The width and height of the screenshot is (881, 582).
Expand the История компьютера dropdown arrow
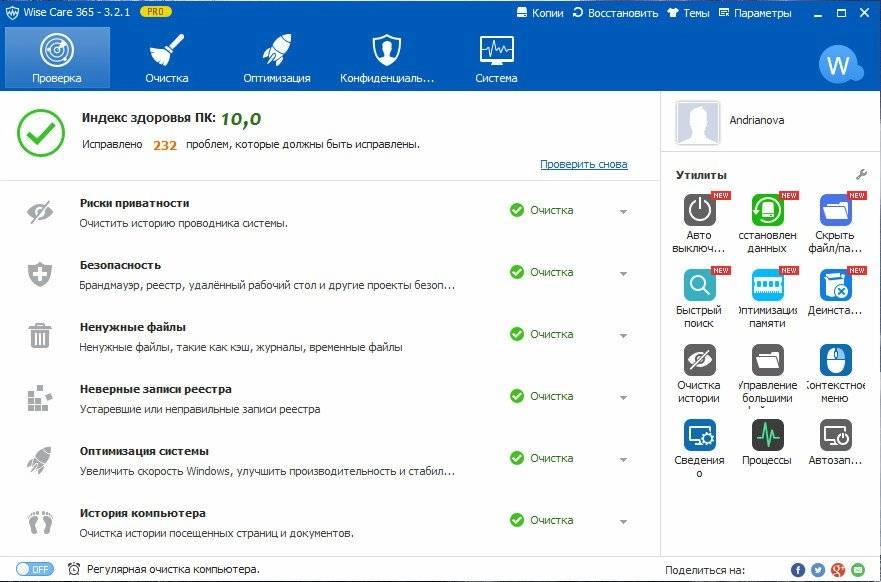tap(624, 522)
